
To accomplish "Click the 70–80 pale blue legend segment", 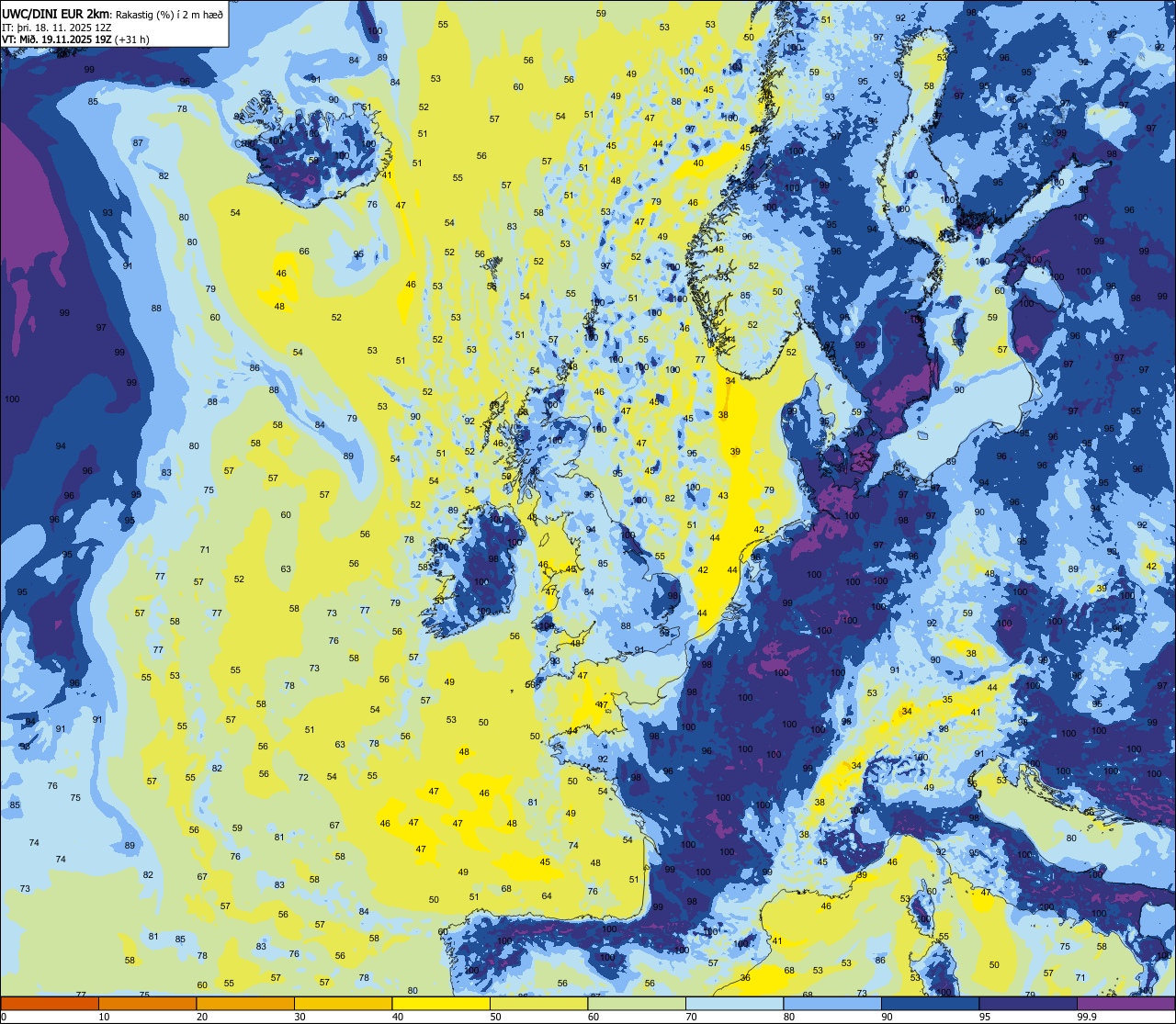I will click(734, 1003).
